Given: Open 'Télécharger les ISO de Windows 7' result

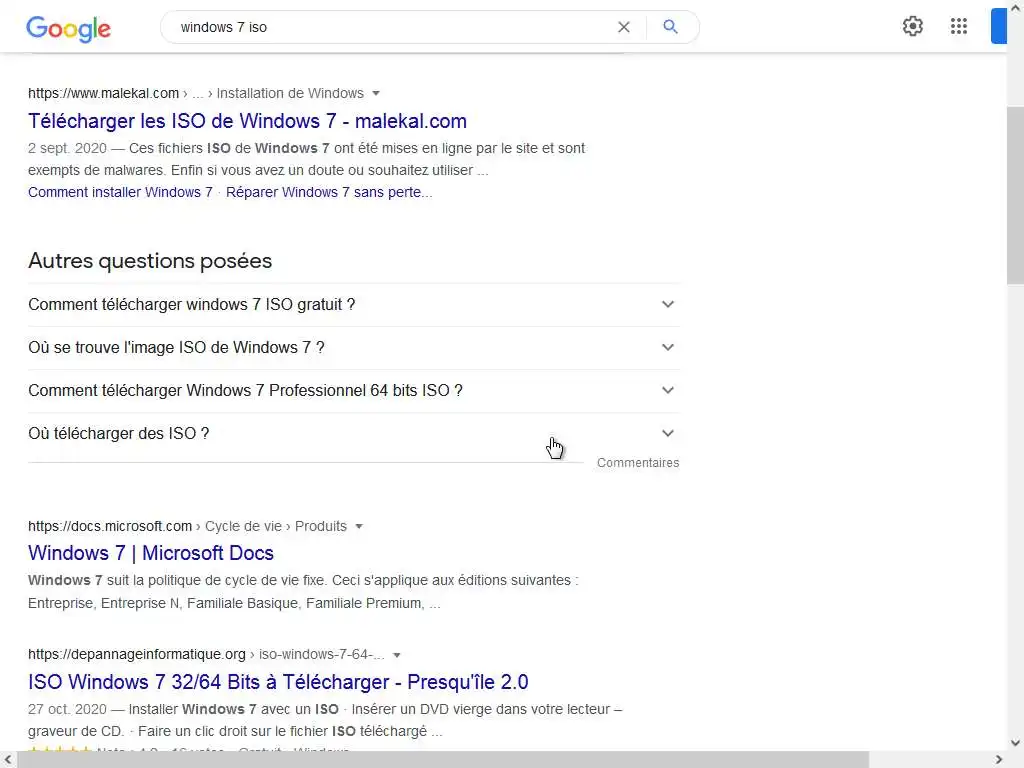Looking at the screenshot, I should [247, 121].
